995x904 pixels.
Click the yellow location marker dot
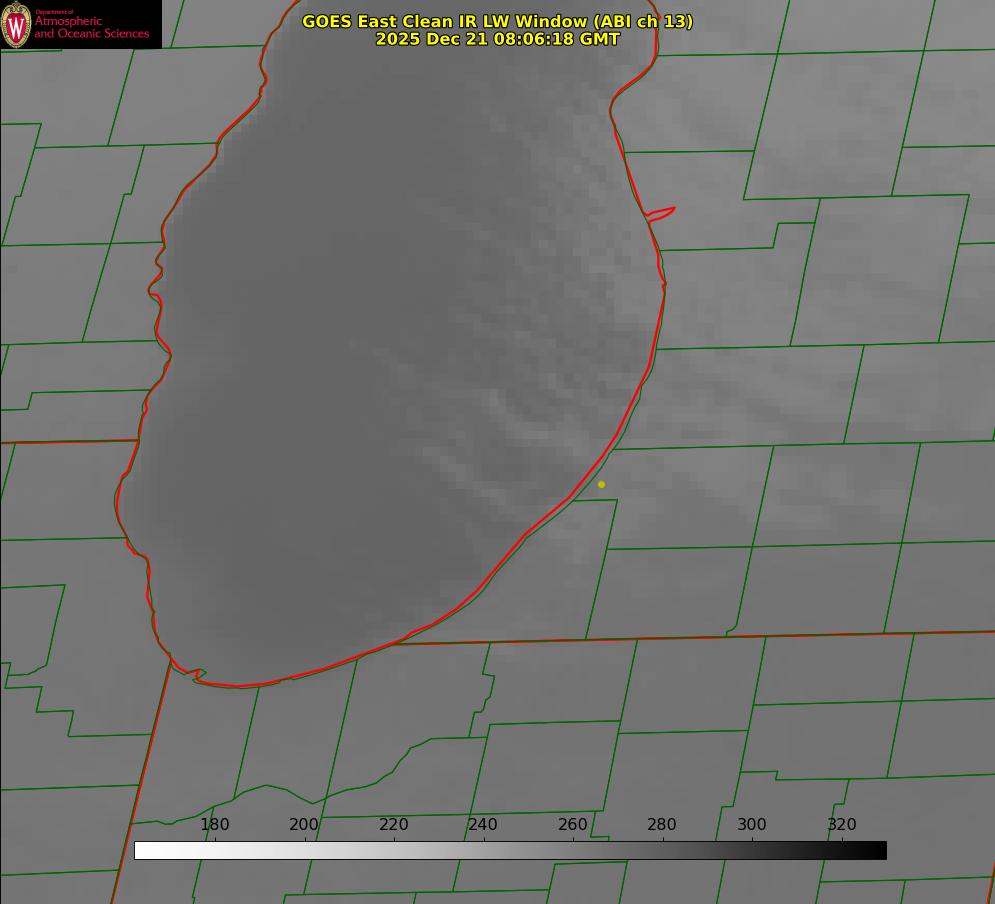click(x=602, y=485)
